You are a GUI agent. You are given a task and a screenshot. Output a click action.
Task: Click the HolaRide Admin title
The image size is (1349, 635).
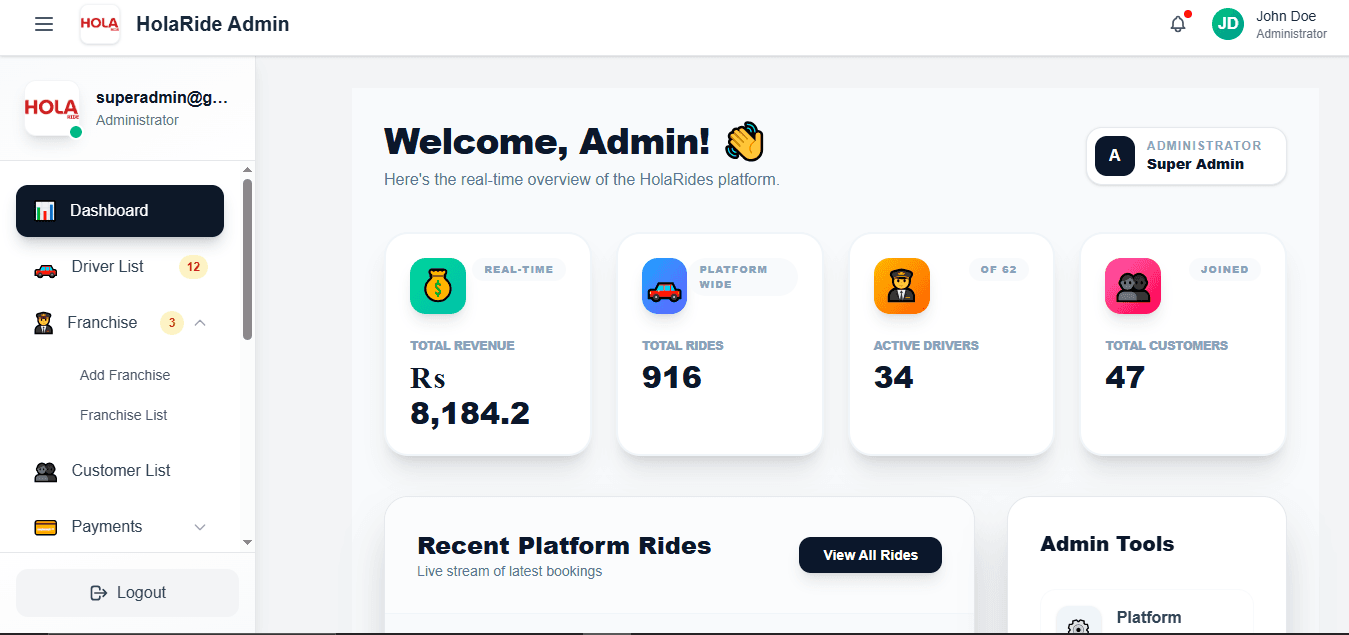tap(213, 24)
